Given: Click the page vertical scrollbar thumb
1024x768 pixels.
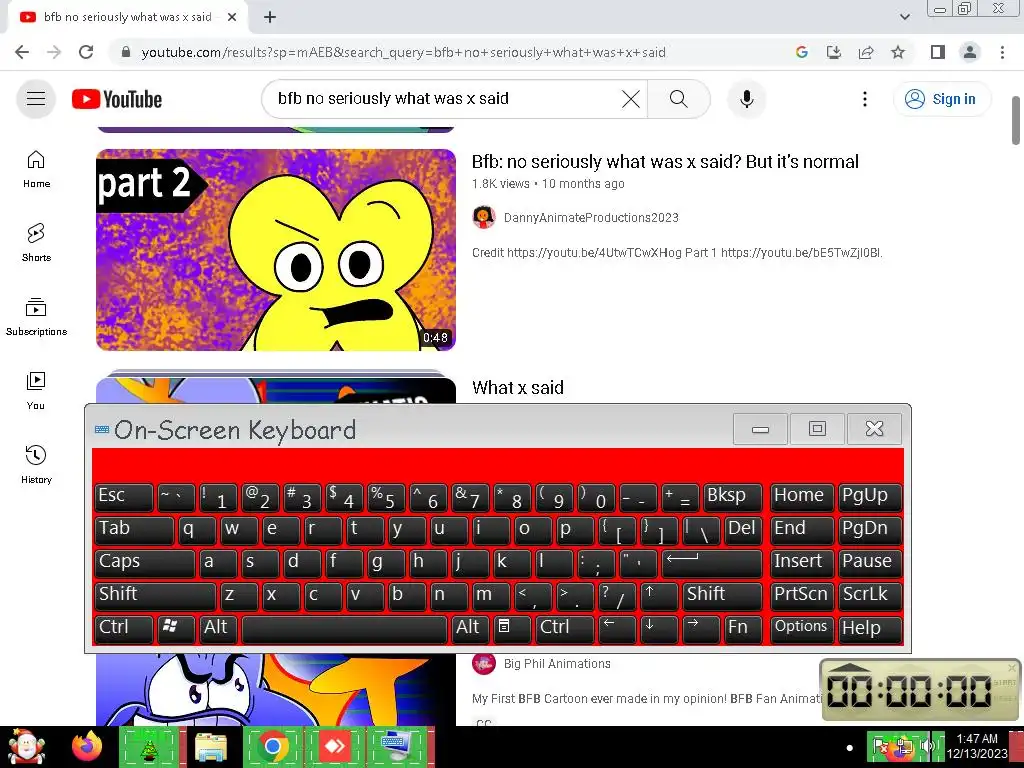Looking at the screenshot, I should 1016,120.
